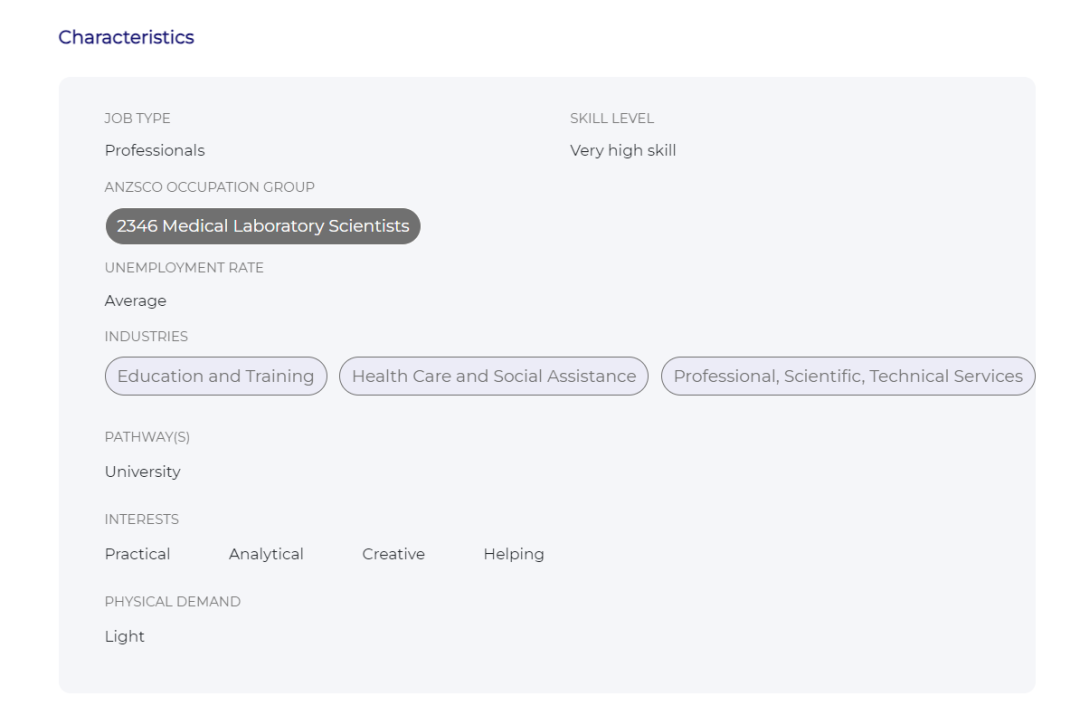Viewport: 1080px width, 715px height.
Task: Open Professional, Scientific, Technical Services pill
Action: click(848, 376)
